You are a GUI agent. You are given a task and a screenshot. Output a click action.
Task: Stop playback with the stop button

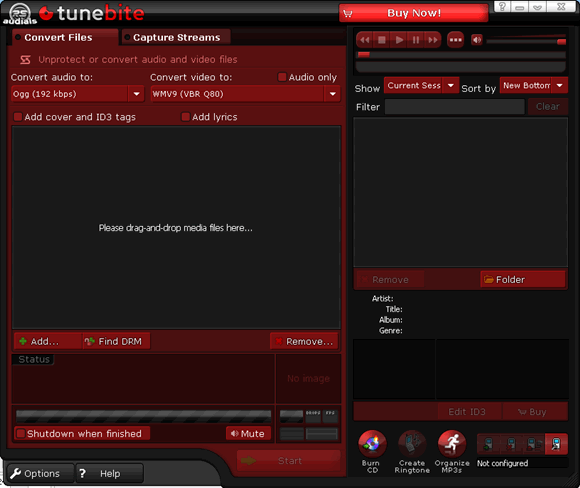382,40
